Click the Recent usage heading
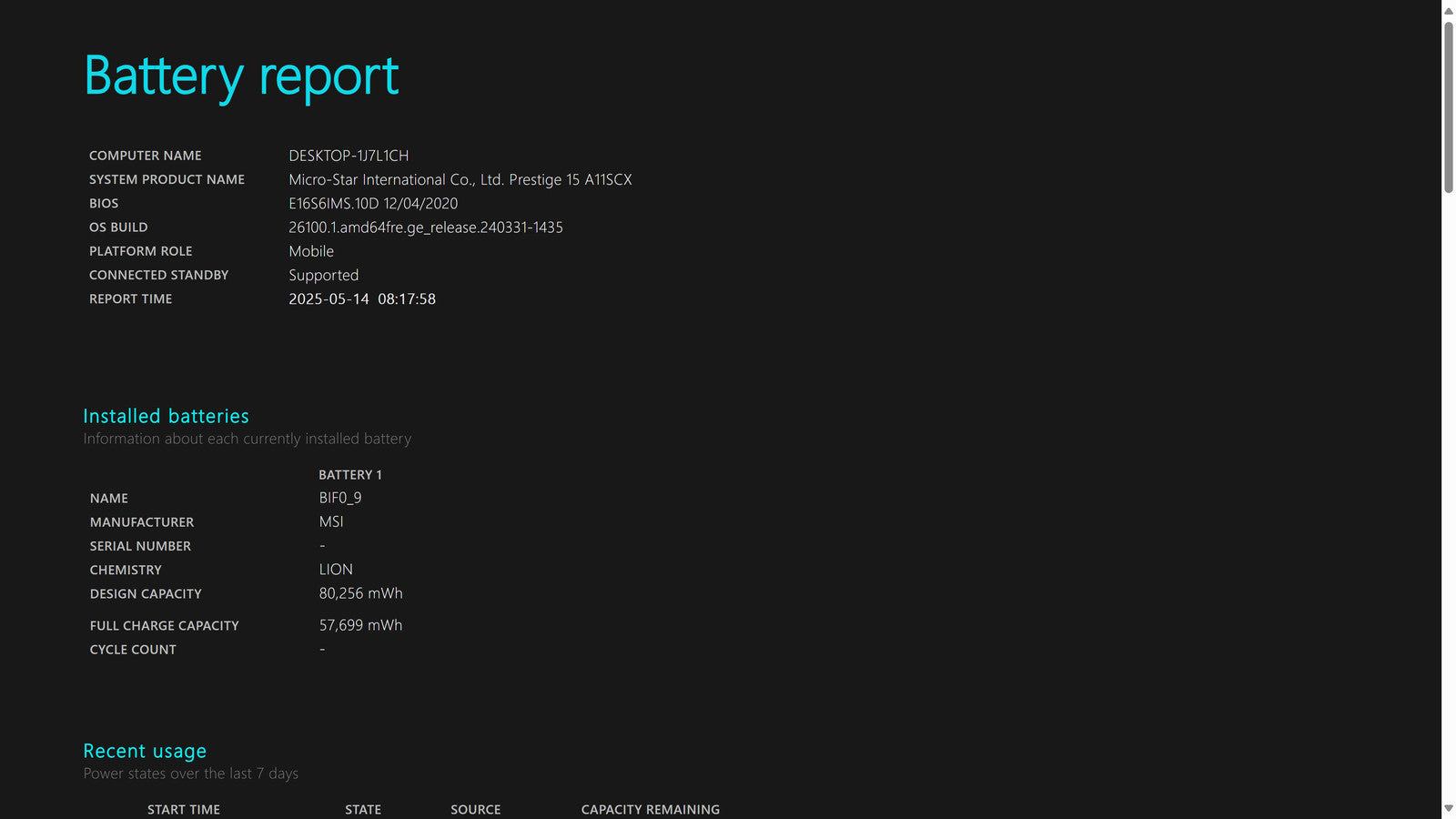 (145, 752)
